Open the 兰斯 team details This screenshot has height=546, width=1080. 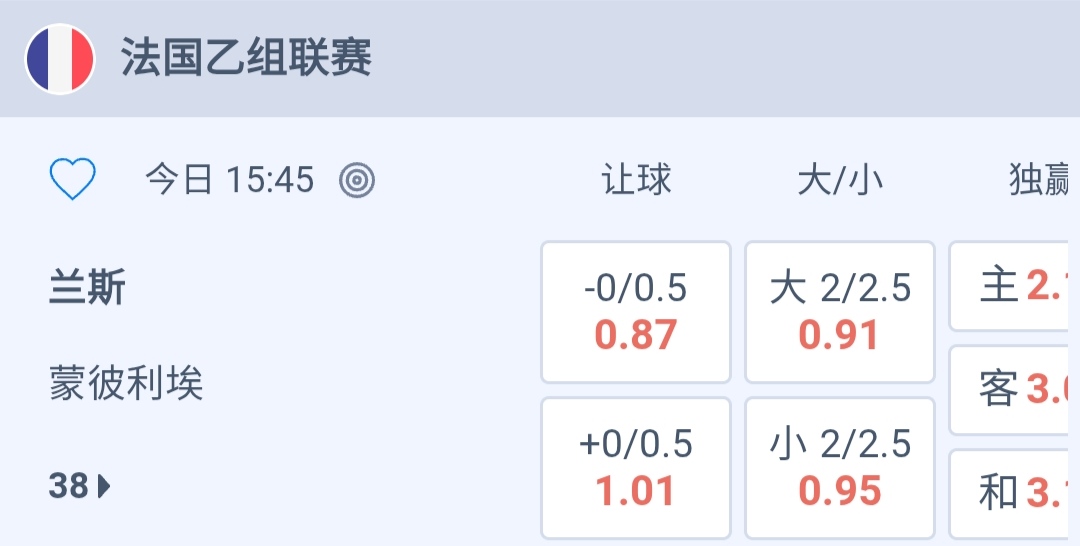(x=88, y=289)
